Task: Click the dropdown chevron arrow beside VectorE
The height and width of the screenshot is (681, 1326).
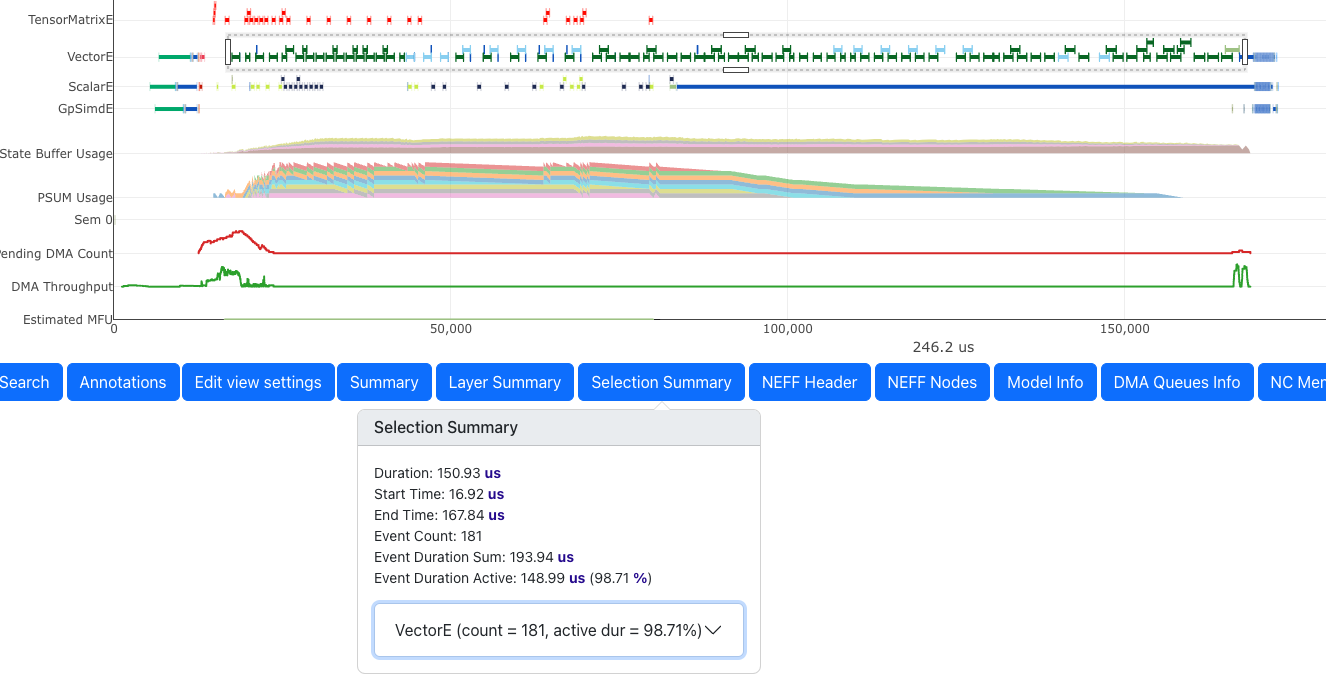Action: 713,630
